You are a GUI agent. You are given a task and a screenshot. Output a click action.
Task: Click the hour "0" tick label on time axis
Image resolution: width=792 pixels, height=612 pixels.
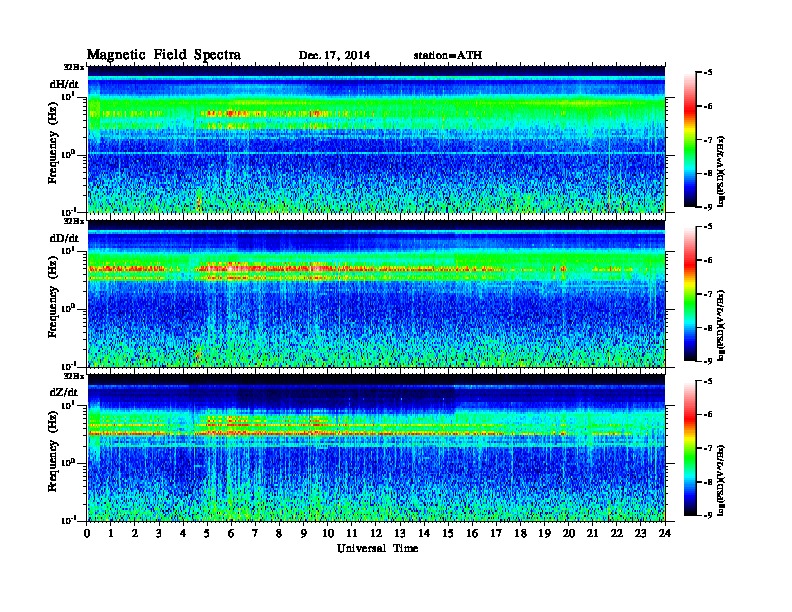tap(87, 533)
